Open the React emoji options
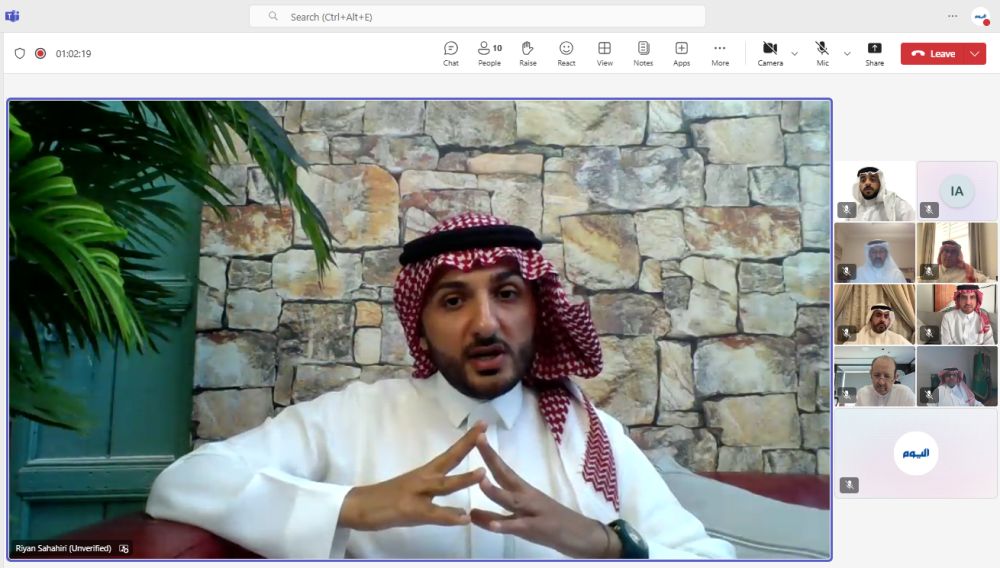The width and height of the screenshot is (1000, 568). (x=566, y=53)
